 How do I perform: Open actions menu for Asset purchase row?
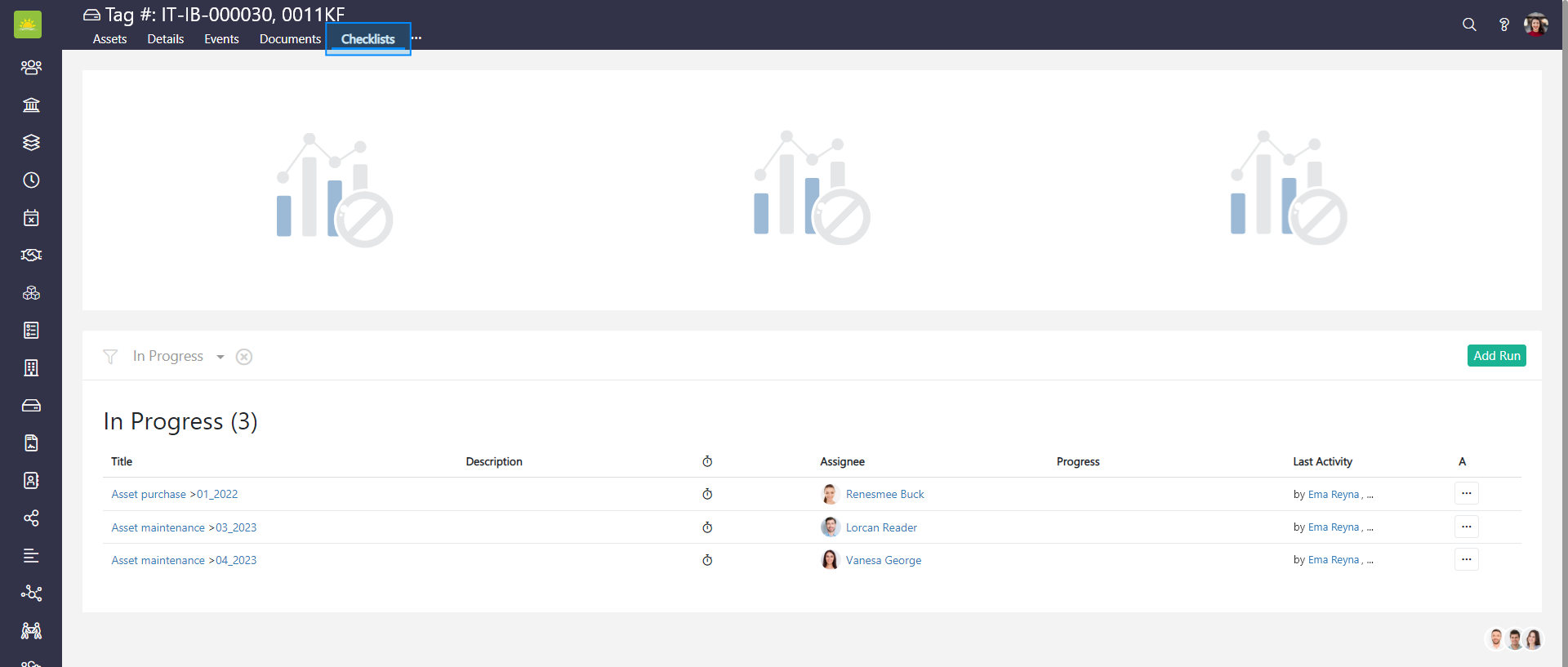click(x=1466, y=494)
